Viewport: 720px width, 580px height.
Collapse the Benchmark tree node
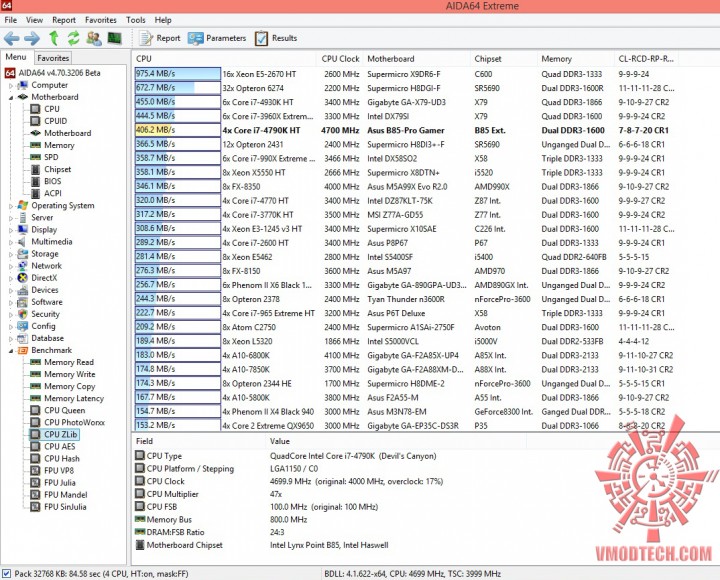(x=11, y=350)
